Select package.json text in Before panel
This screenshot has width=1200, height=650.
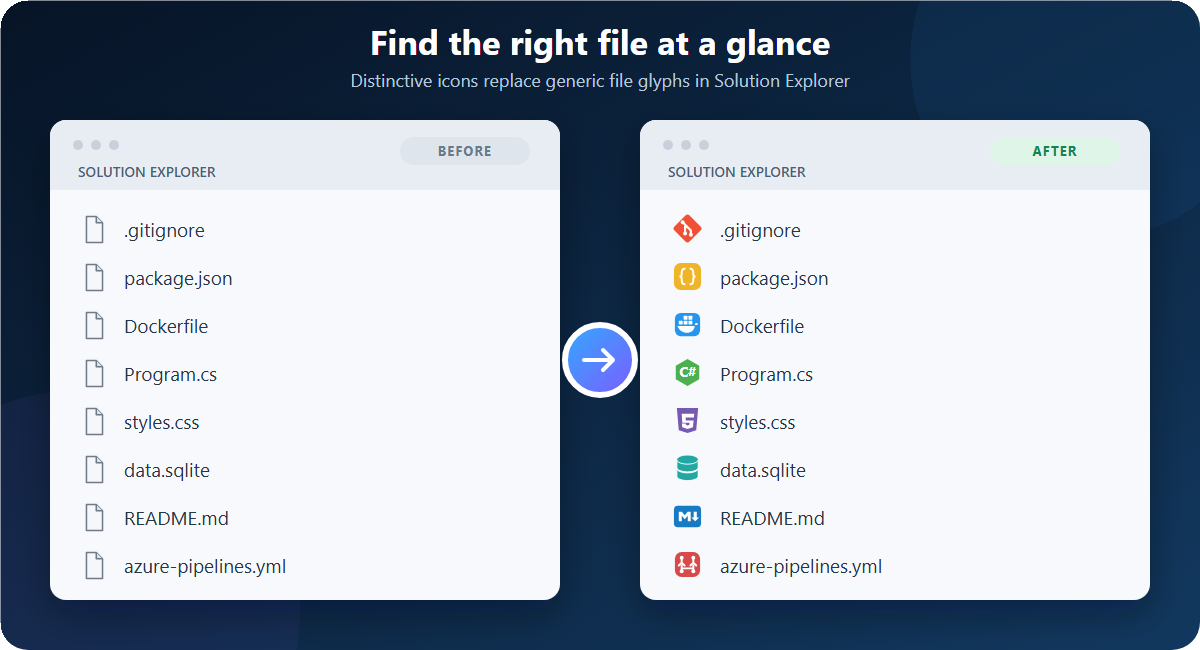point(178,279)
